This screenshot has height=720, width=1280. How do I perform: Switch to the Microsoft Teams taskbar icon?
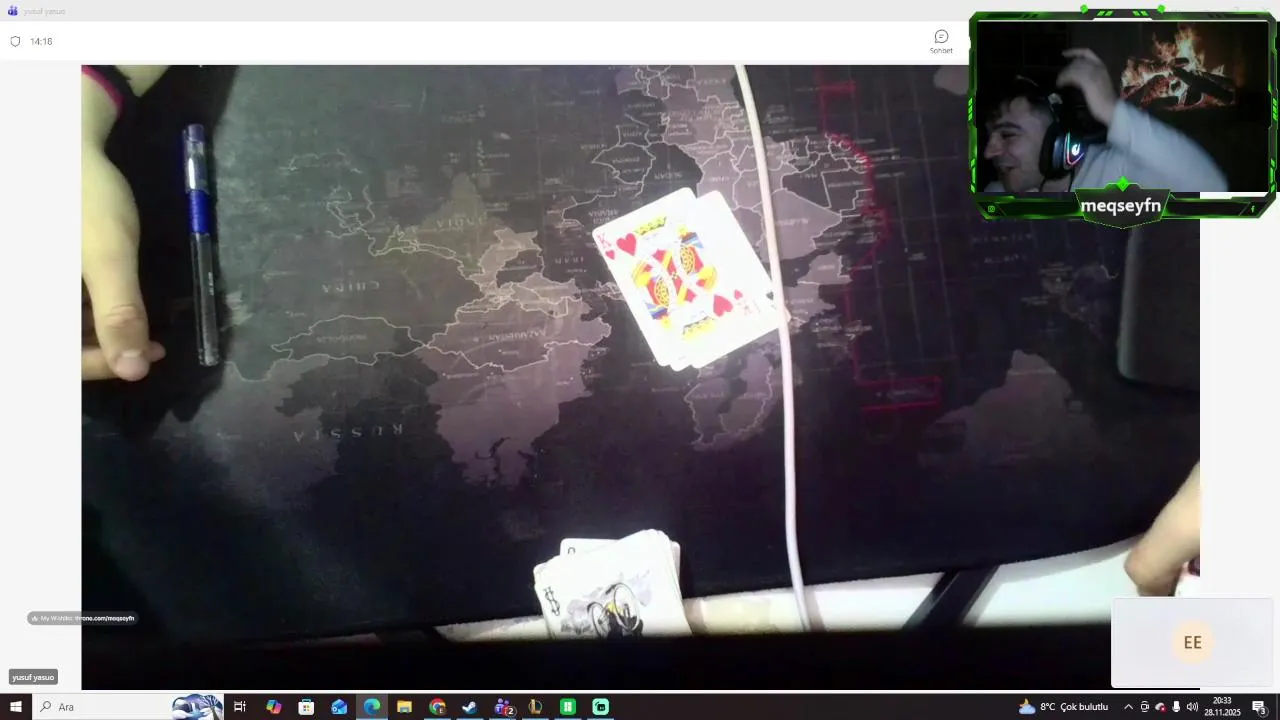(503, 707)
